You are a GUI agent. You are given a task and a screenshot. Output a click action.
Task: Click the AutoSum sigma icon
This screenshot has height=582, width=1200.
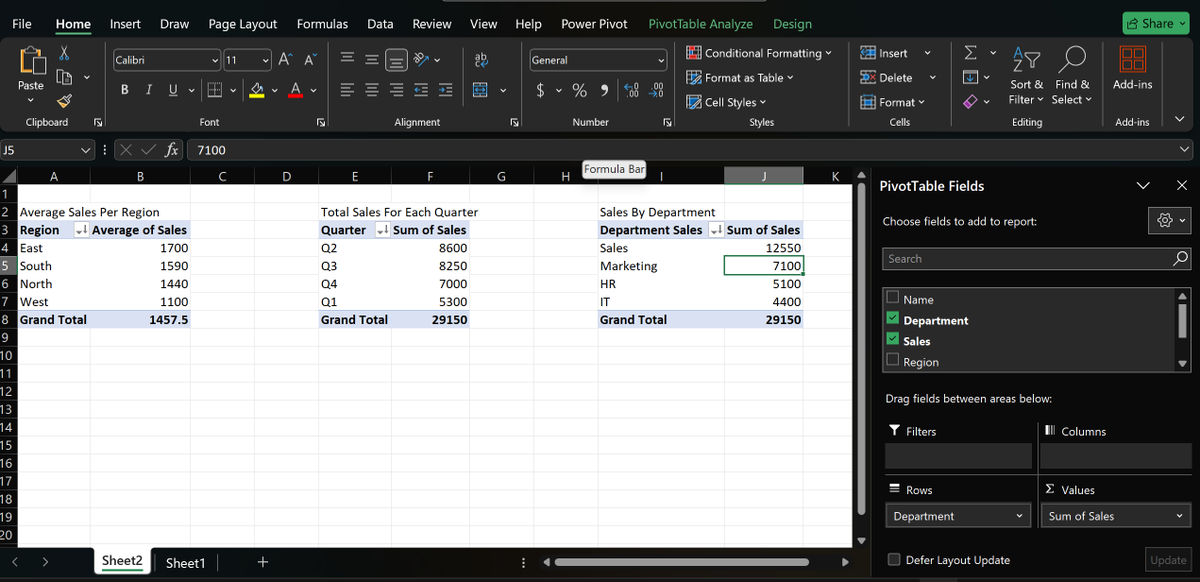[970, 53]
